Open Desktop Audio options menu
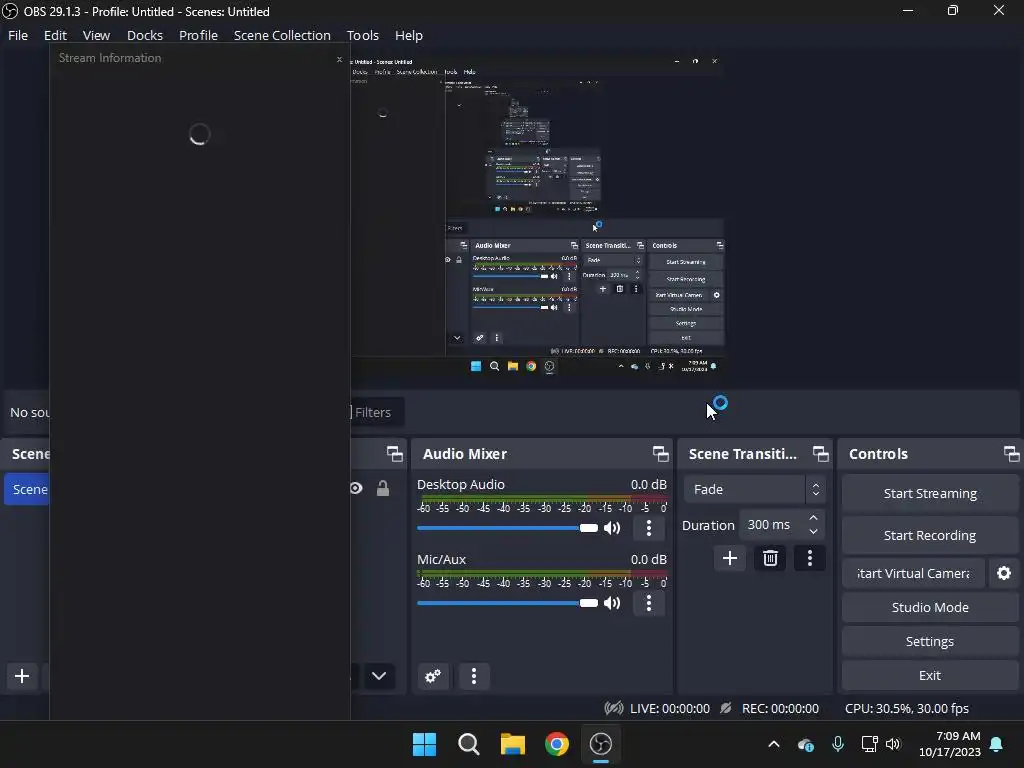Viewport: 1024px width, 768px height. tap(648, 528)
